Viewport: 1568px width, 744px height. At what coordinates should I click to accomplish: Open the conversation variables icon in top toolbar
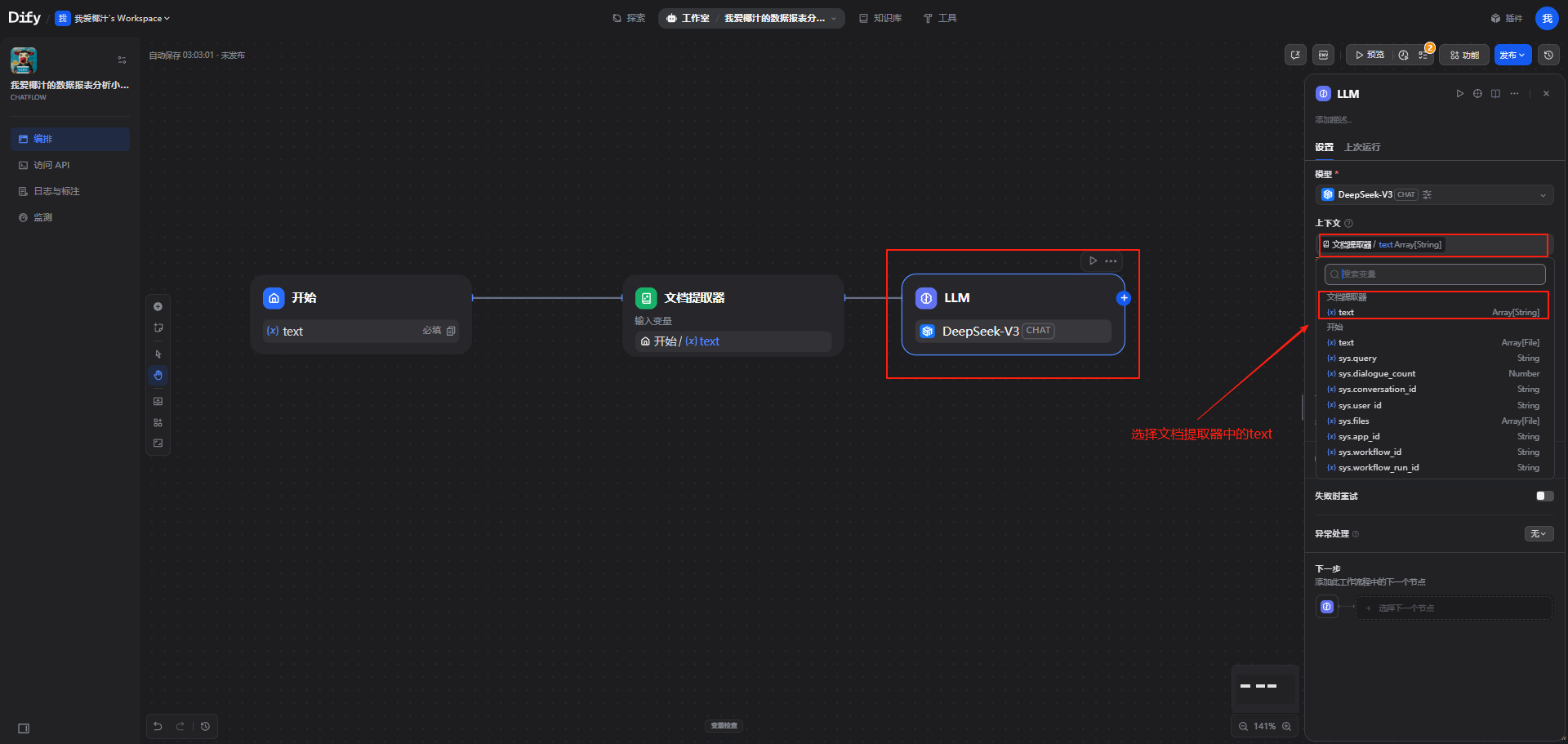(1295, 55)
